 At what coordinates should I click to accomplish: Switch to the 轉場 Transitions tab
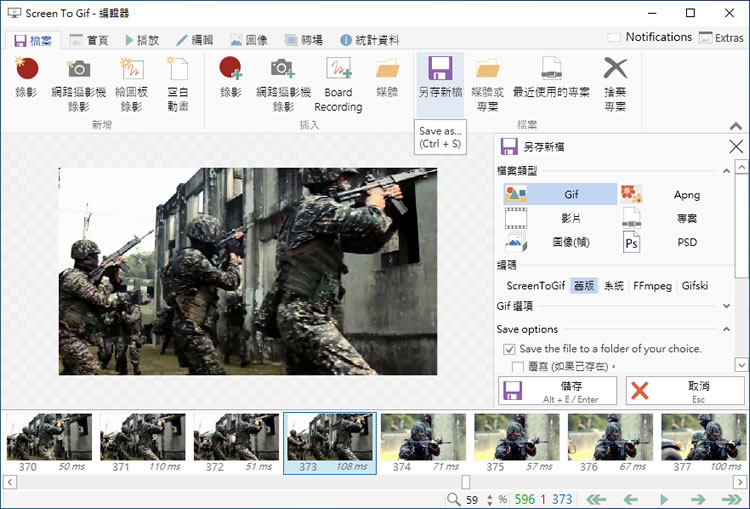click(x=304, y=40)
